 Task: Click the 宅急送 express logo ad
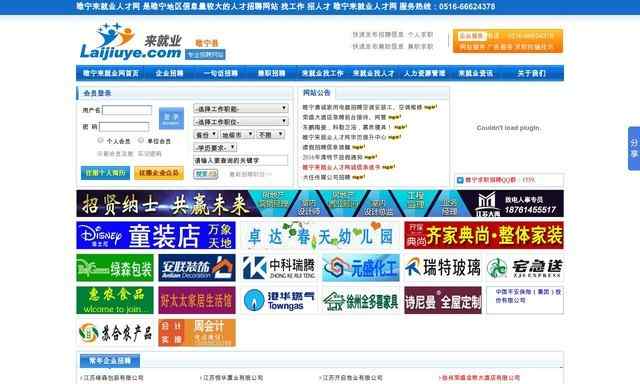[x=525, y=268]
